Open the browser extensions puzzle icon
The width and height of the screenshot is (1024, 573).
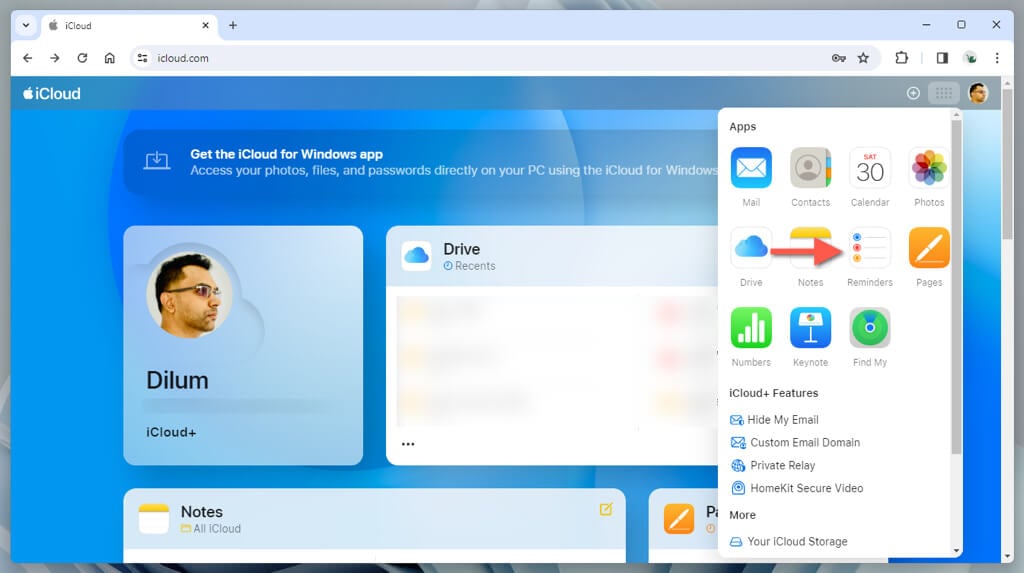(x=901, y=58)
